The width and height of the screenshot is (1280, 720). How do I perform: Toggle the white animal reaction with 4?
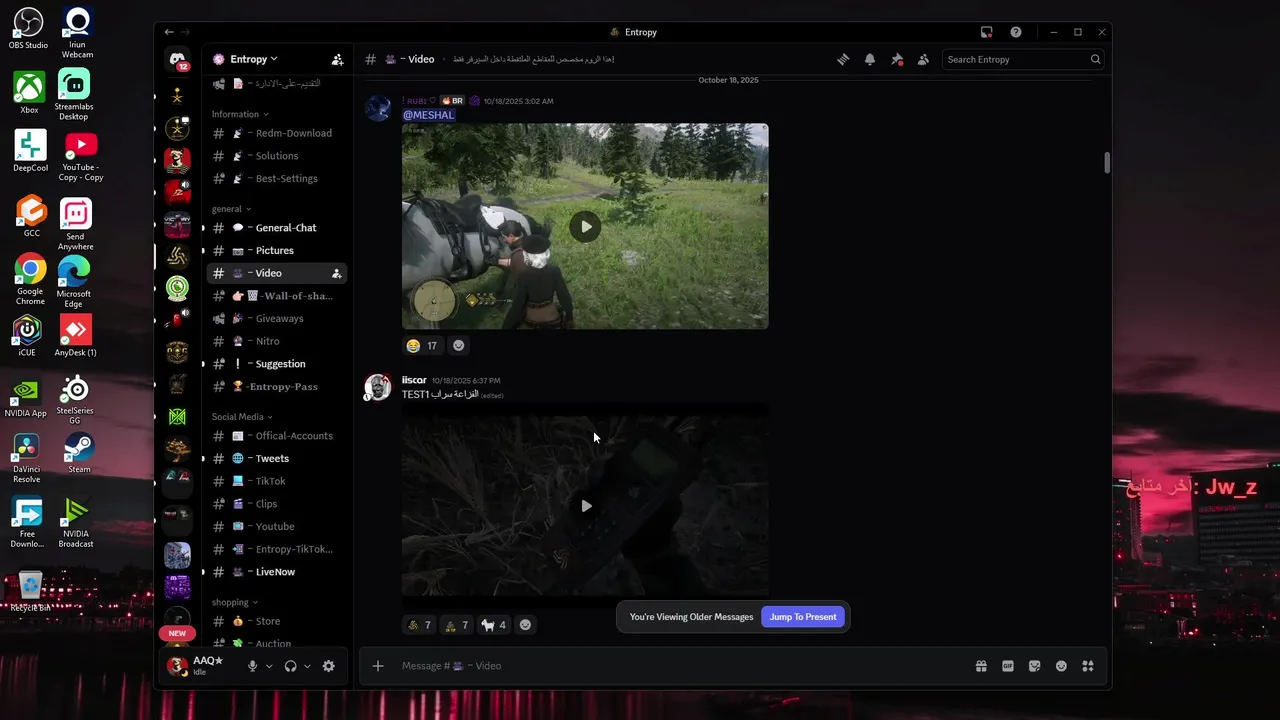point(494,625)
